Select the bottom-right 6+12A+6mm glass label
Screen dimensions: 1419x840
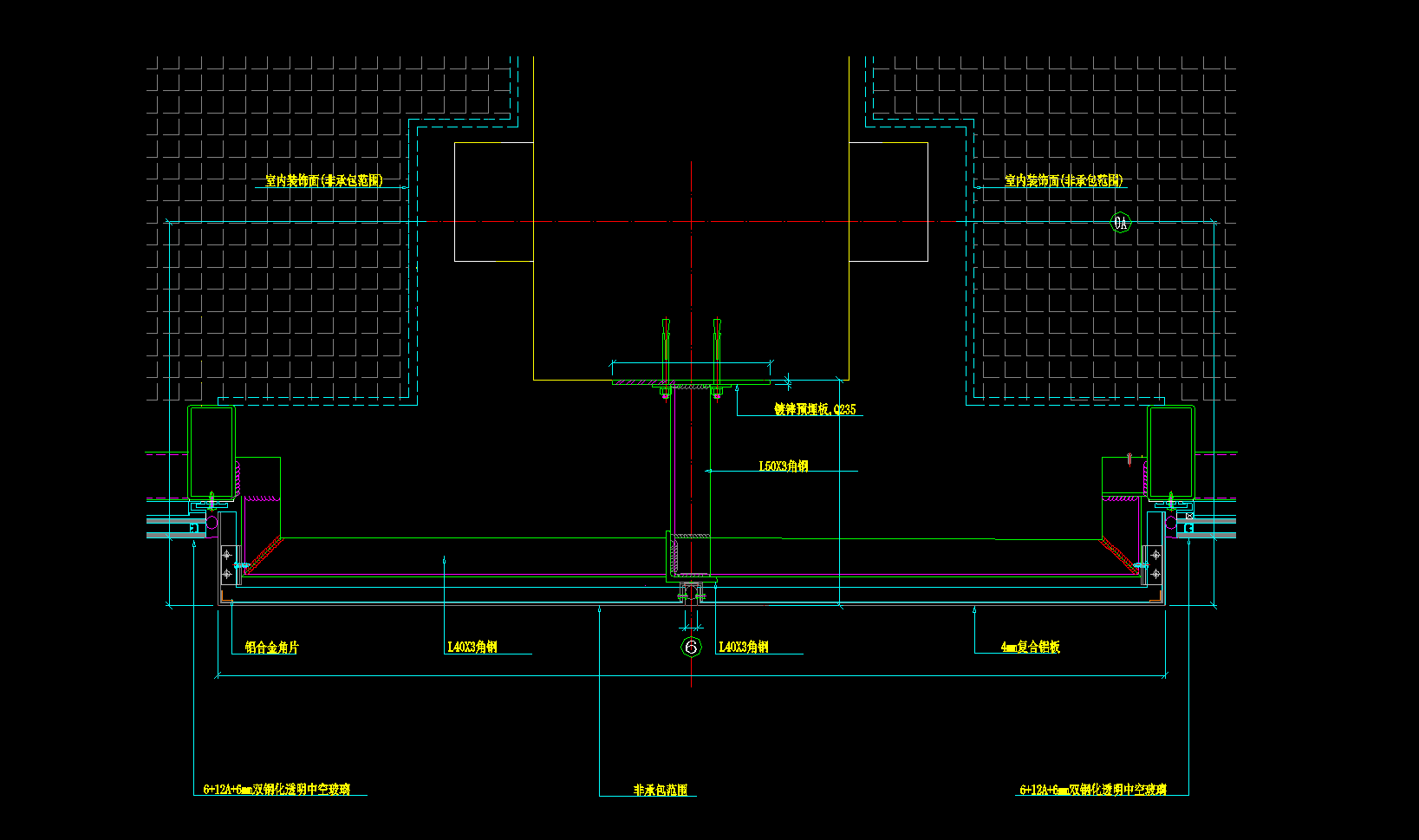(x=1093, y=790)
